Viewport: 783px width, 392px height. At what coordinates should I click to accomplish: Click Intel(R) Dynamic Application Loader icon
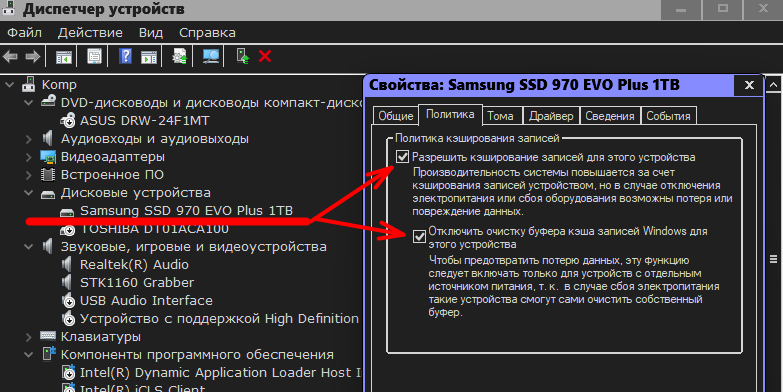[68, 373]
